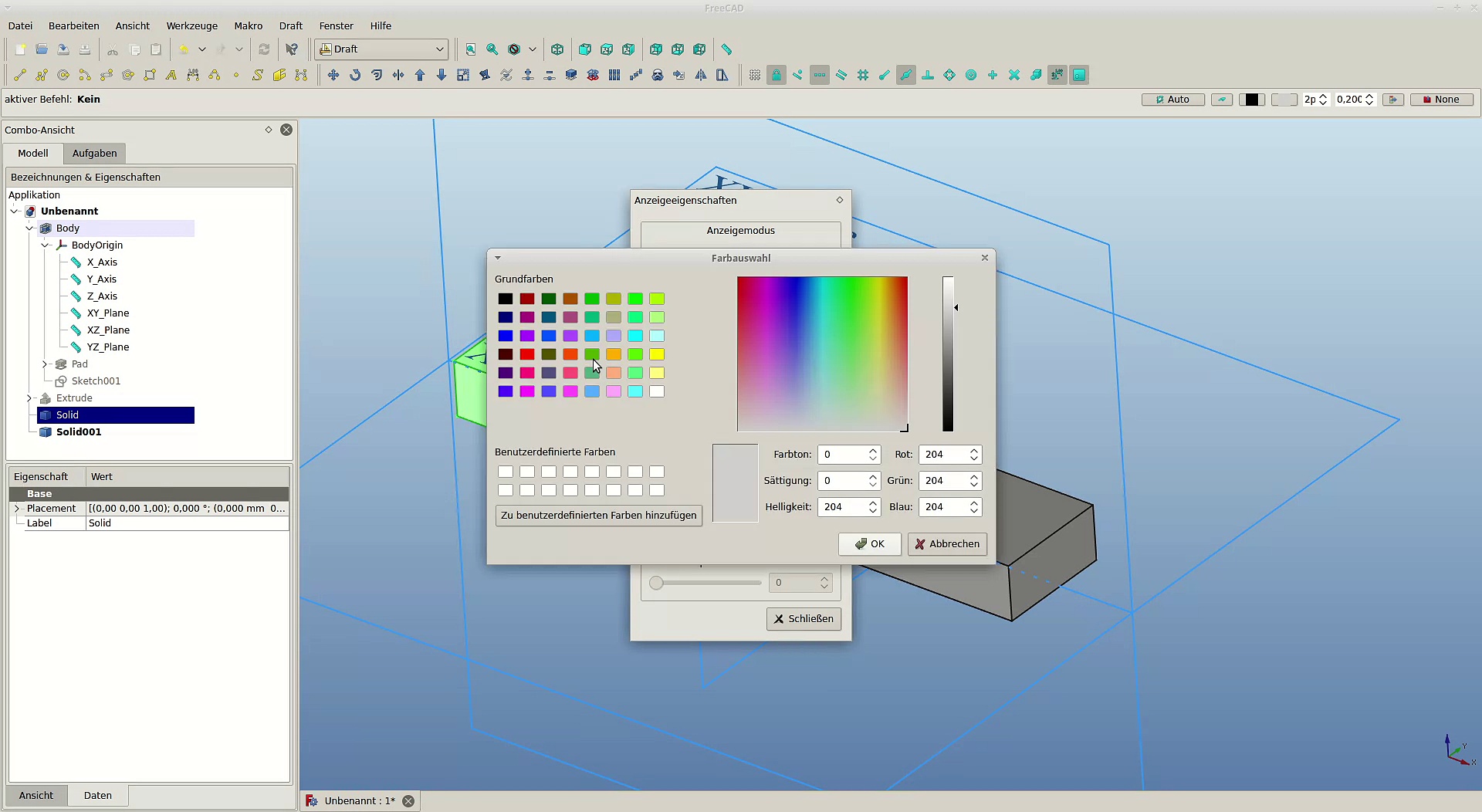
Task: Open the Makro menu
Action: pyautogui.click(x=248, y=25)
